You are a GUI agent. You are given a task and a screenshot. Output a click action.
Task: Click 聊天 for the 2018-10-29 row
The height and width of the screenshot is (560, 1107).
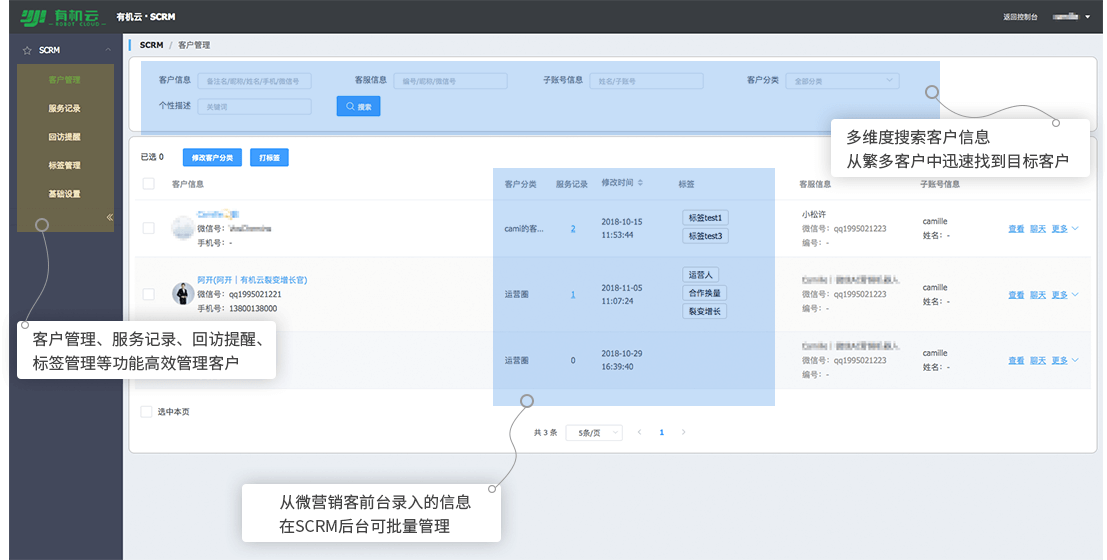pyautogui.click(x=1038, y=361)
